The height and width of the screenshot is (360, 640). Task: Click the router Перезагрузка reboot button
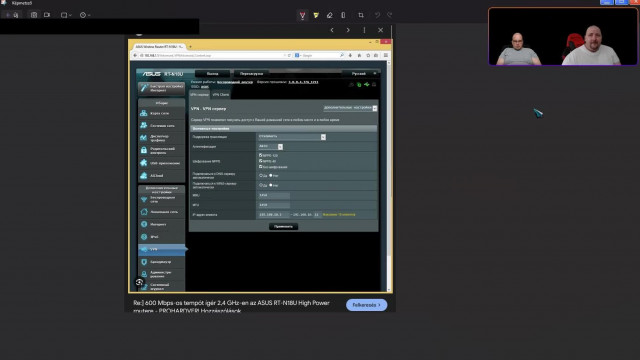coord(251,74)
